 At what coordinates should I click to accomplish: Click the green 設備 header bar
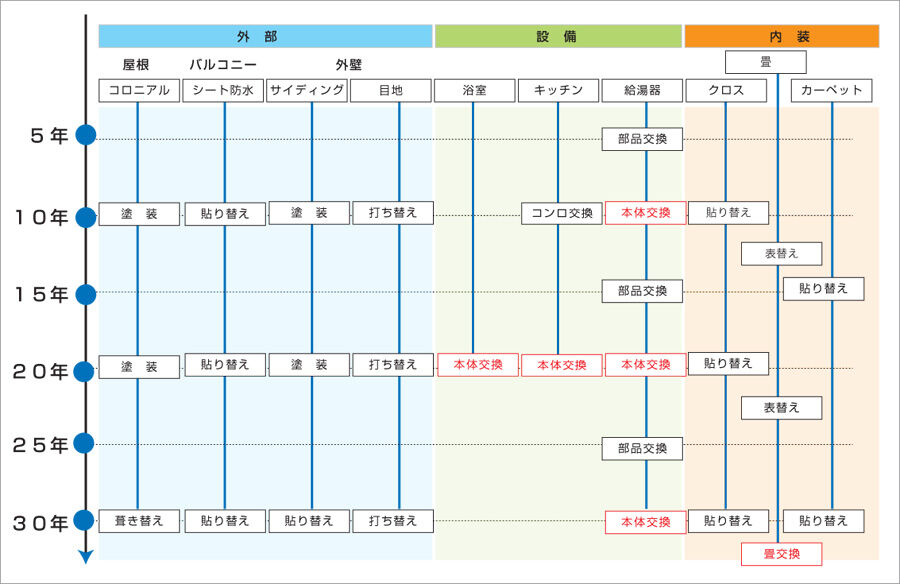coord(558,36)
